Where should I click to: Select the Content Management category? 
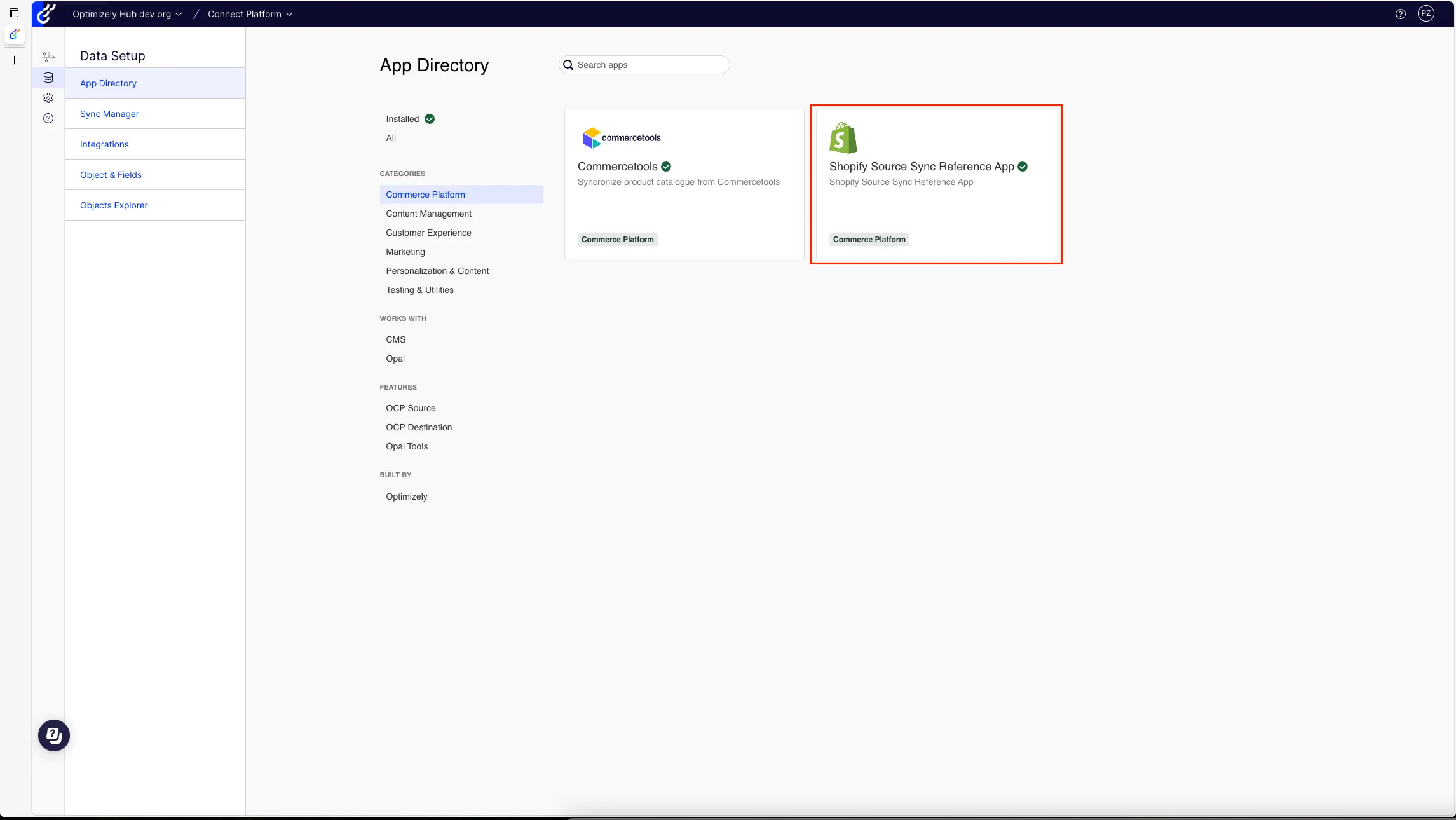[429, 214]
